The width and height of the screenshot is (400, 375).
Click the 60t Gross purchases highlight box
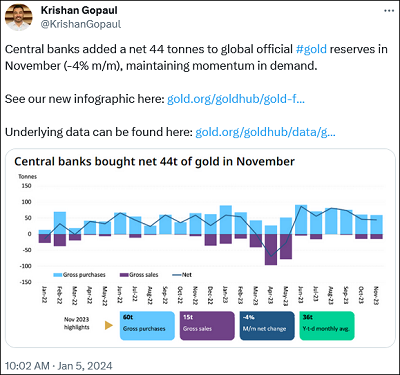pyautogui.click(x=147, y=326)
